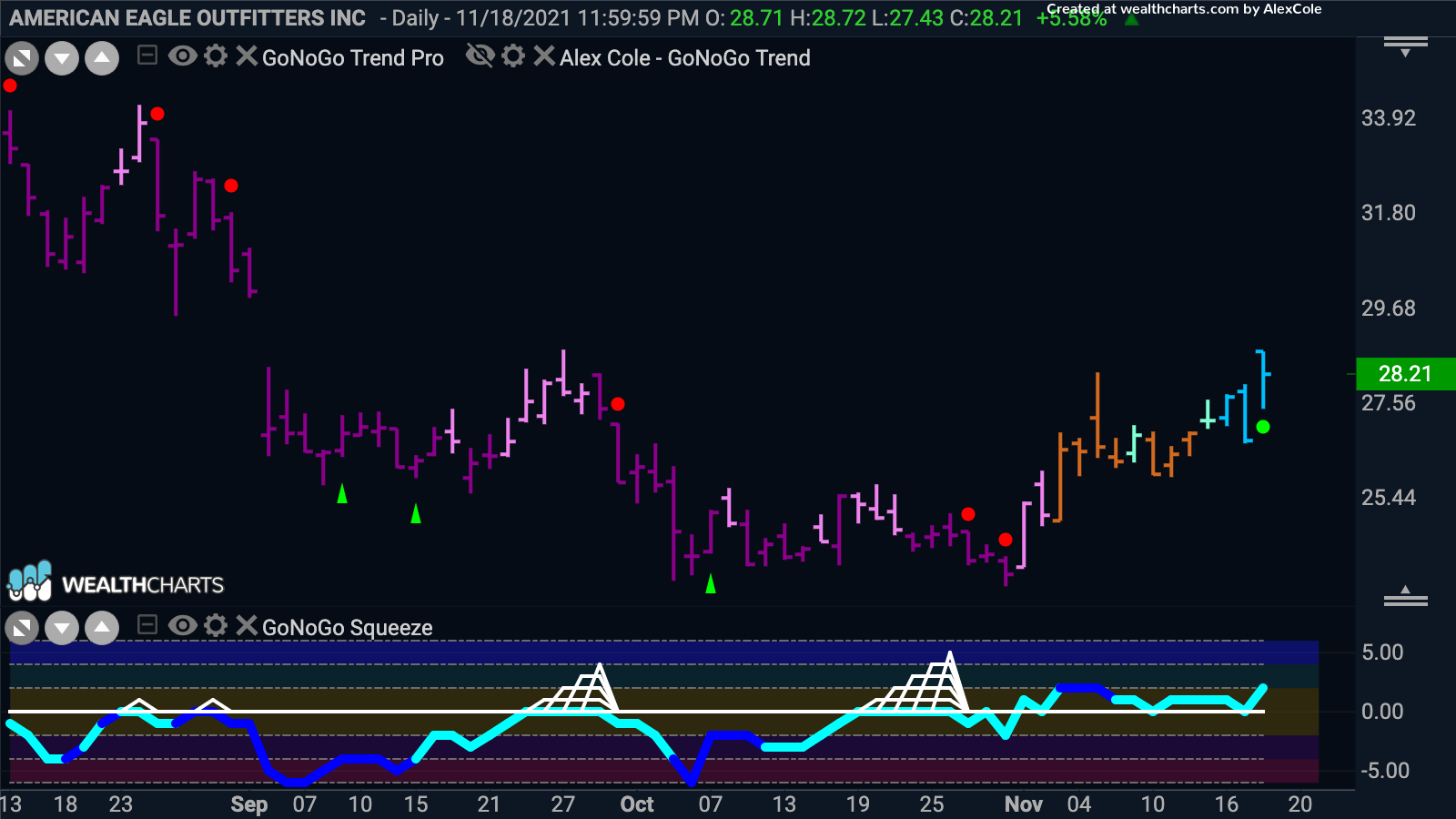The height and width of the screenshot is (819, 1456).
Task: Click date axis label Oct
Action: tap(637, 804)
